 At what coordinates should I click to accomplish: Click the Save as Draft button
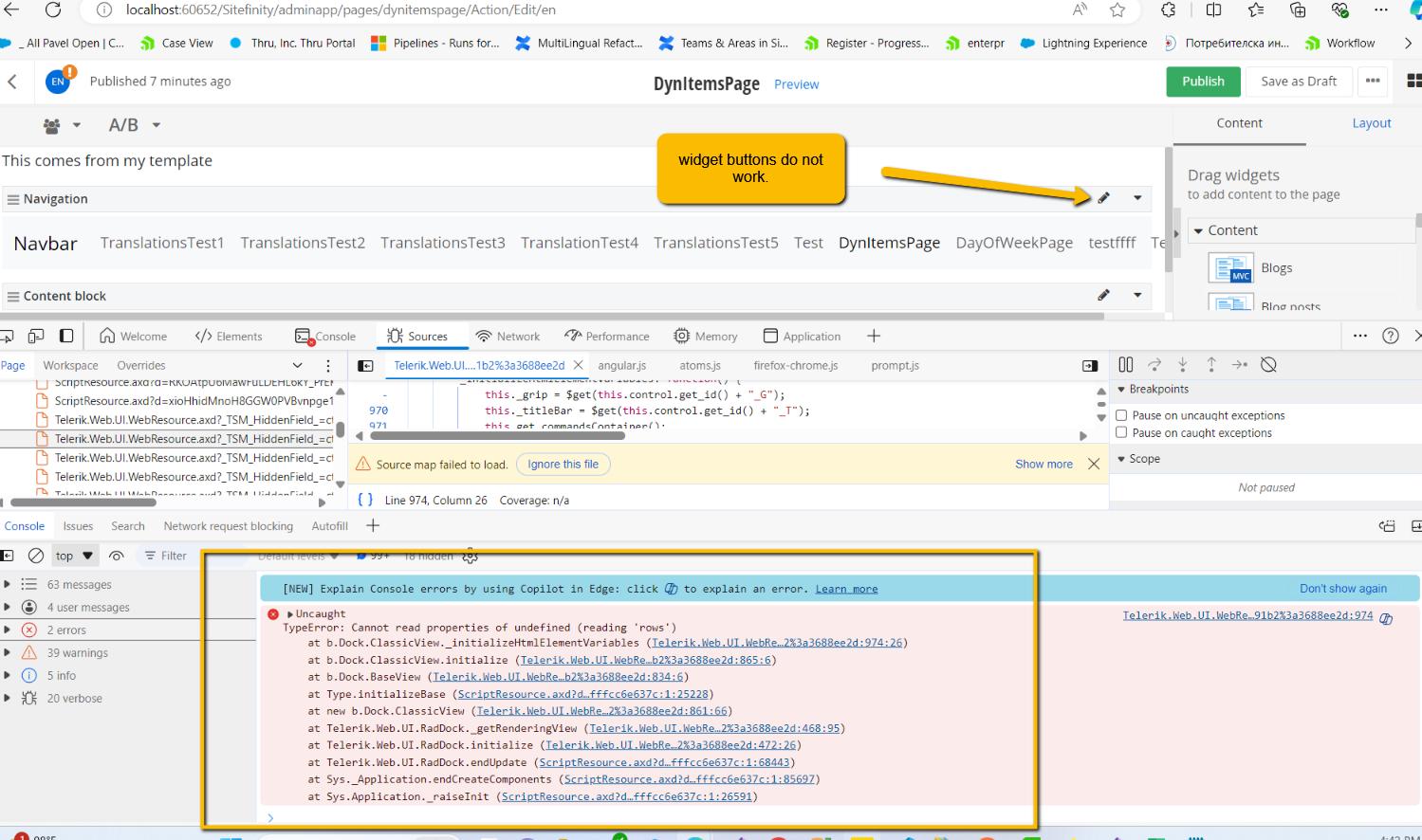click(x=1299, y=82)
